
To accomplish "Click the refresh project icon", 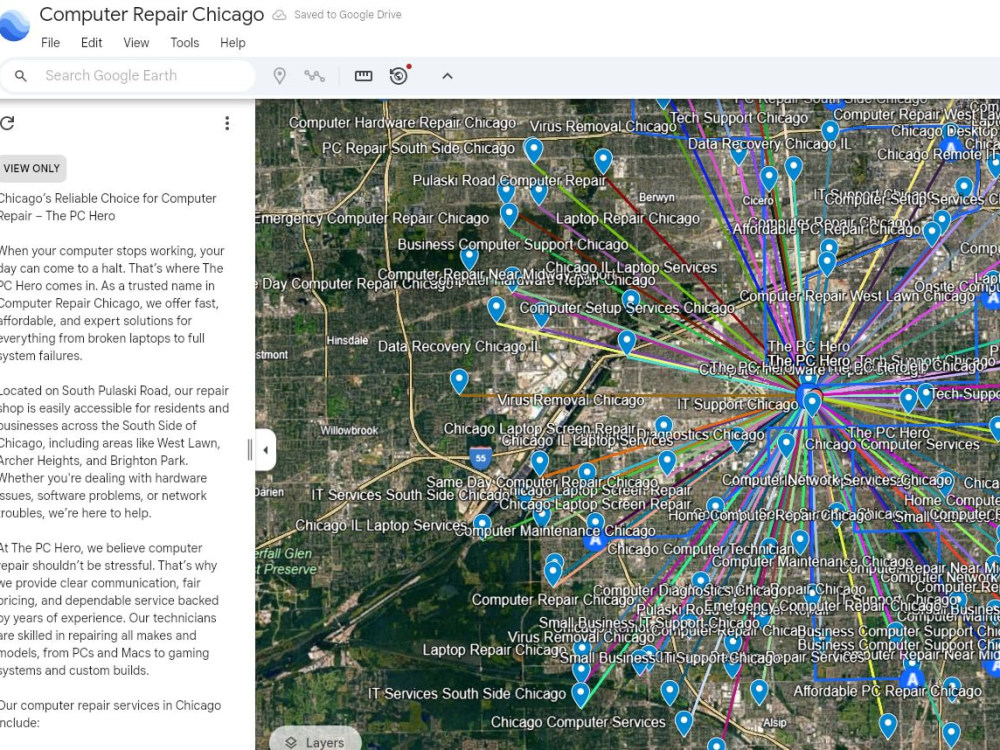I will pos(7,123).
